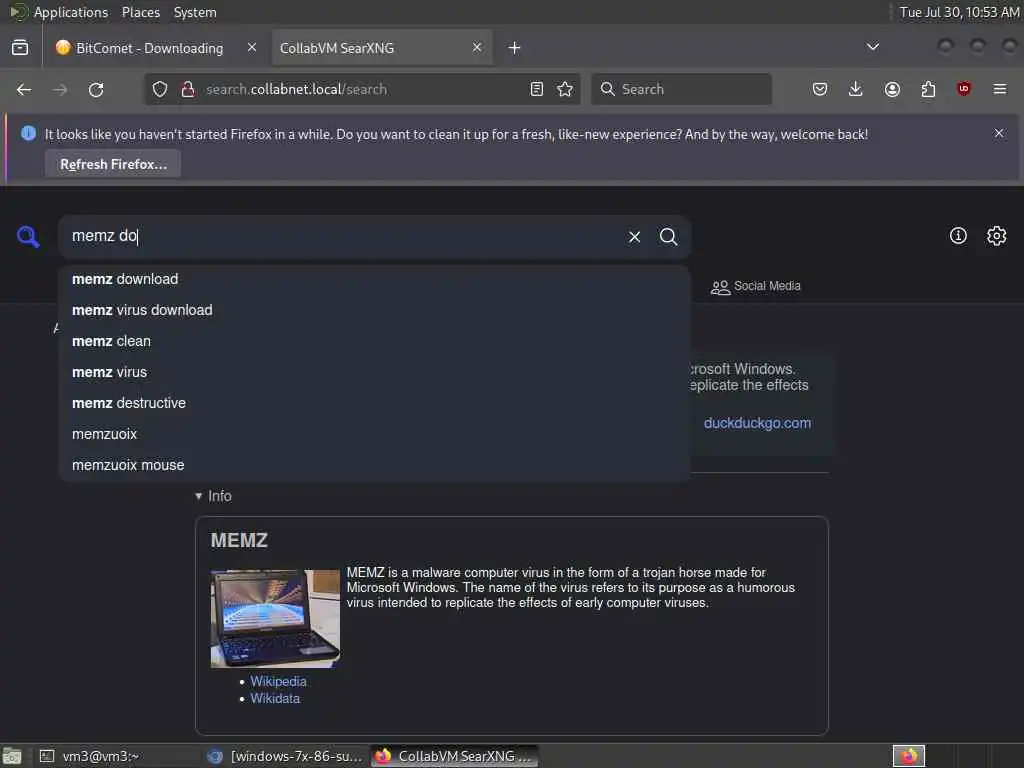Open the list all tabs dropdown
Screen dimensions: 1024x768
point(872,47)
